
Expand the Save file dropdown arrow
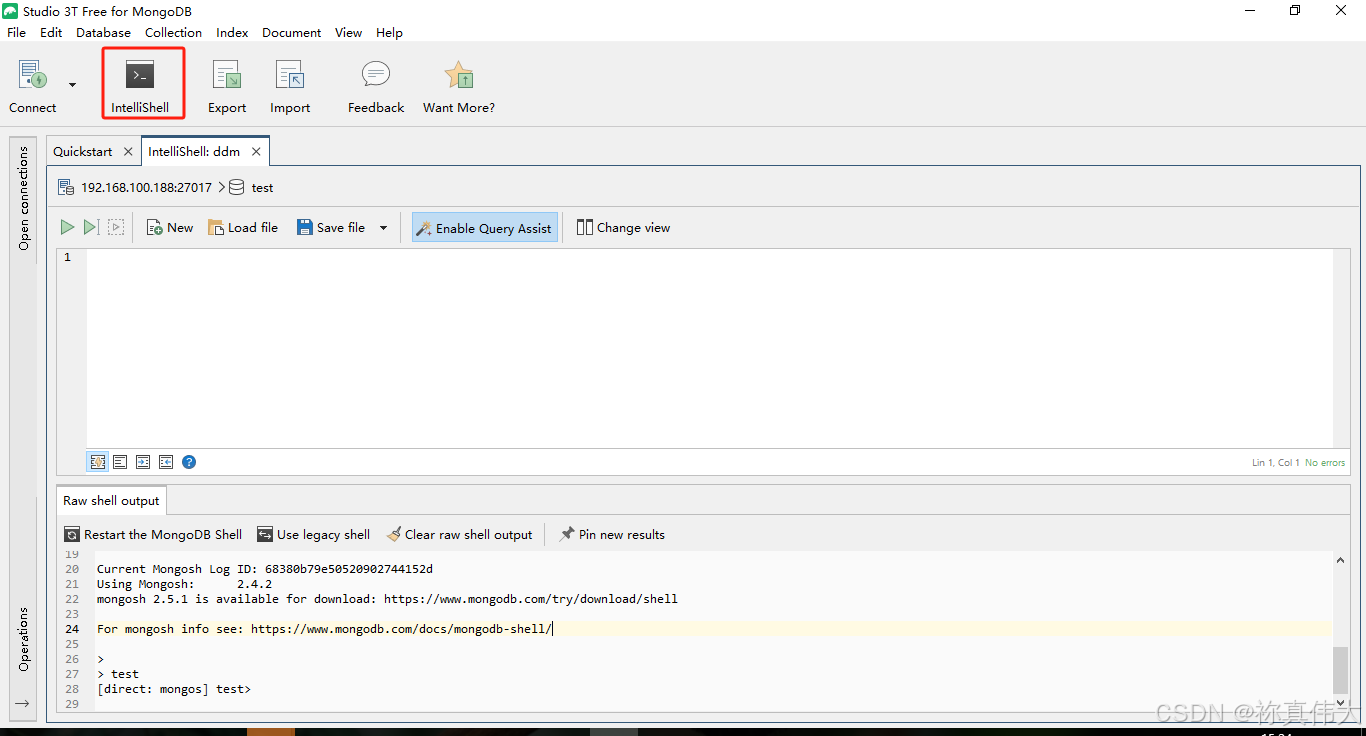[383, 228]
